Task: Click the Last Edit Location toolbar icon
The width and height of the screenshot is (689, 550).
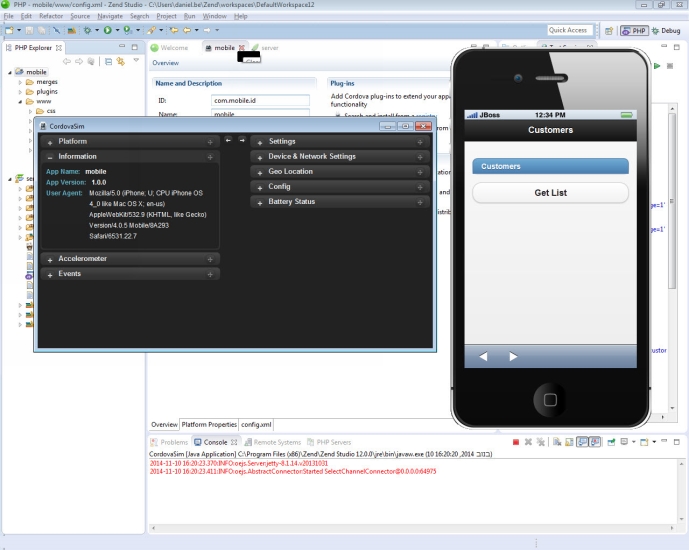Action: click(174, 30)
